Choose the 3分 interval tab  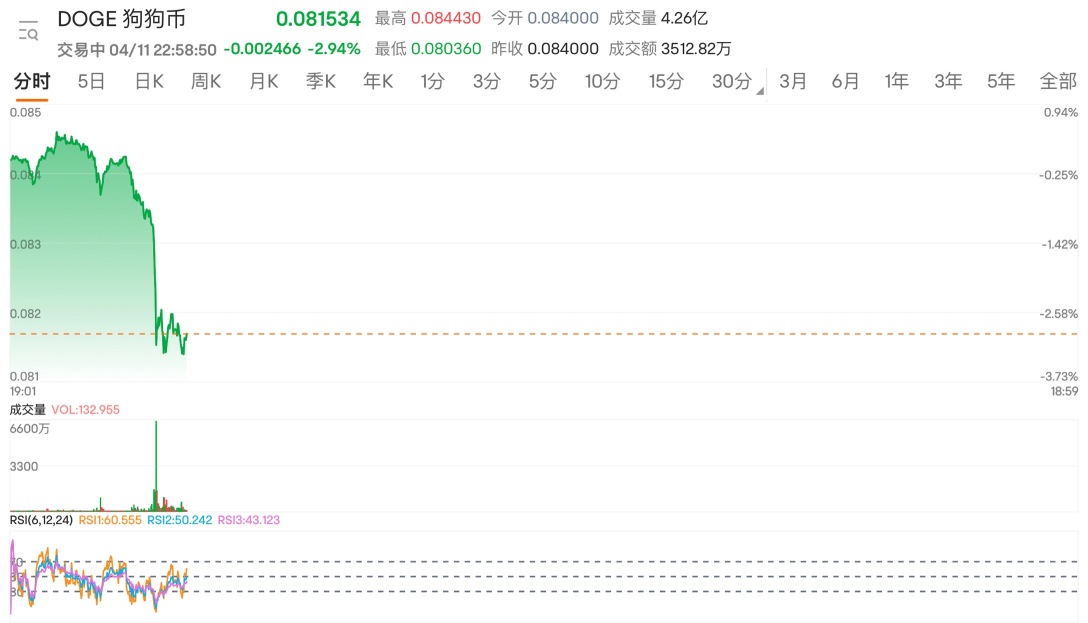pyautogui.click(x=486, y=81)
